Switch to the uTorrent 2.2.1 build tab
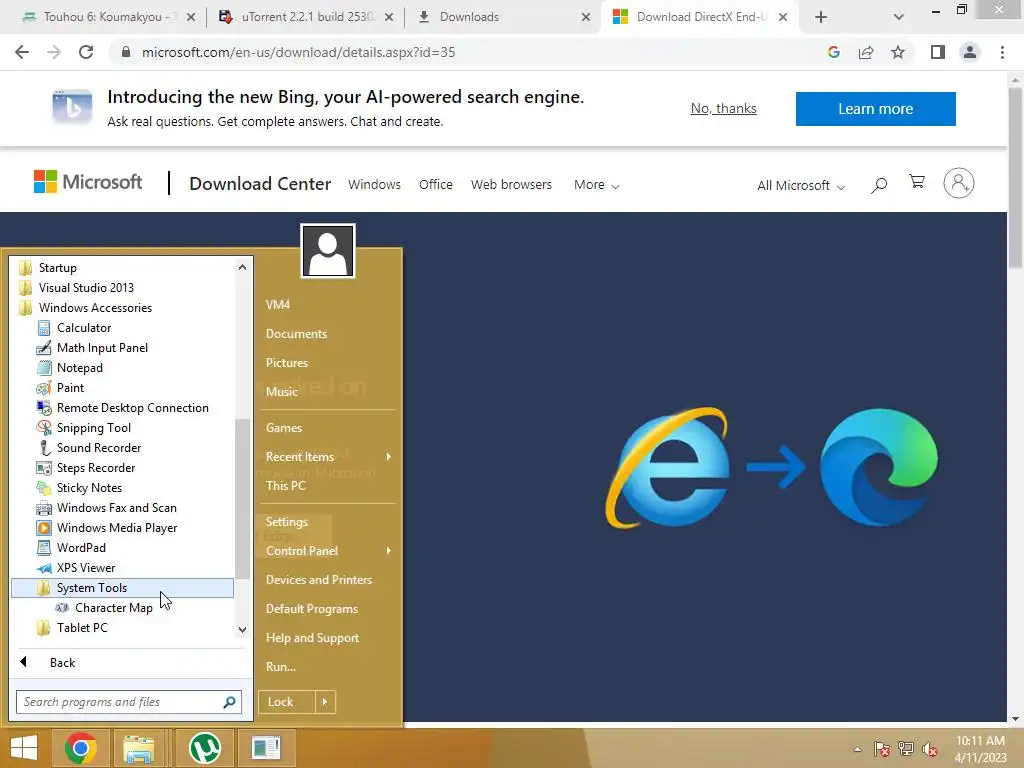Viewport: 1024px width, 768px height. (x=305, y=17)
